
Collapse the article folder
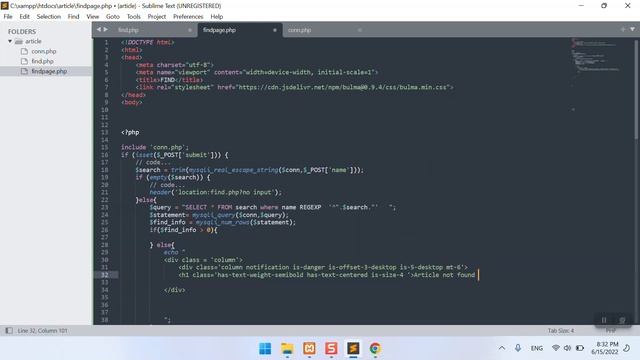(x=10, y=41)
